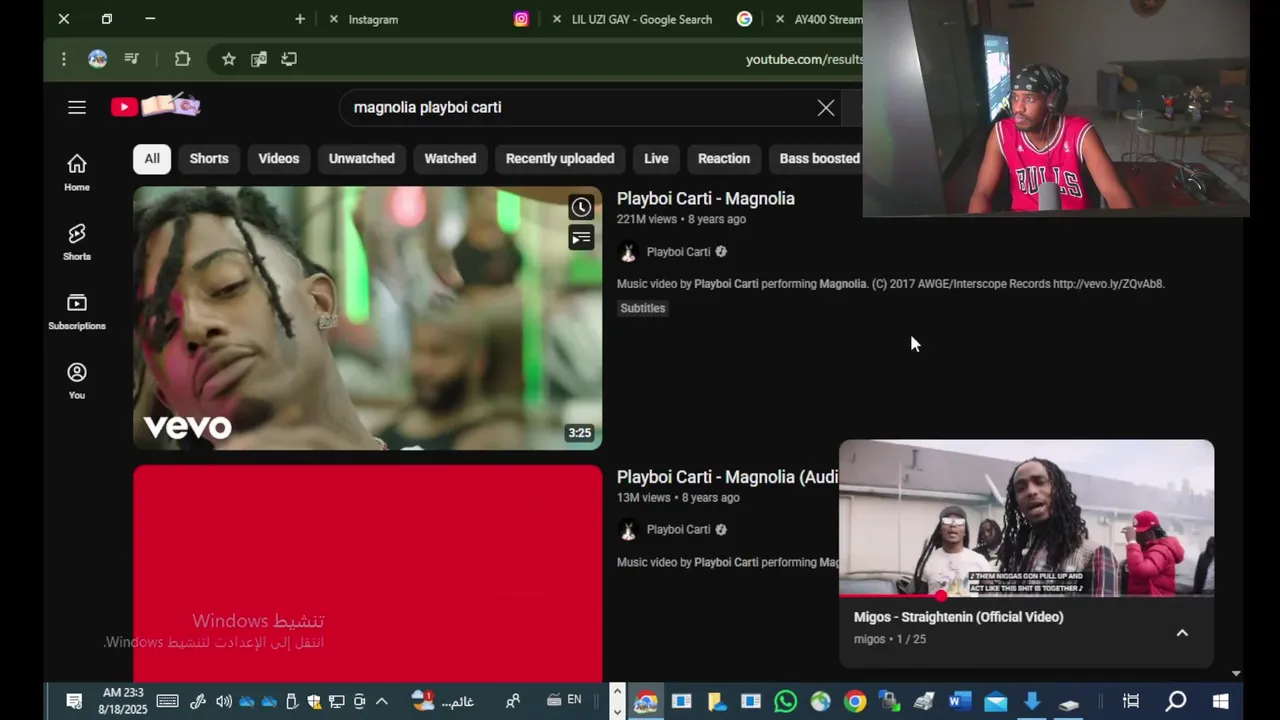This screenshot has height=720, width=1280.
Task: Open Windows taskbar search
Action: click(x=1176, y=702)
